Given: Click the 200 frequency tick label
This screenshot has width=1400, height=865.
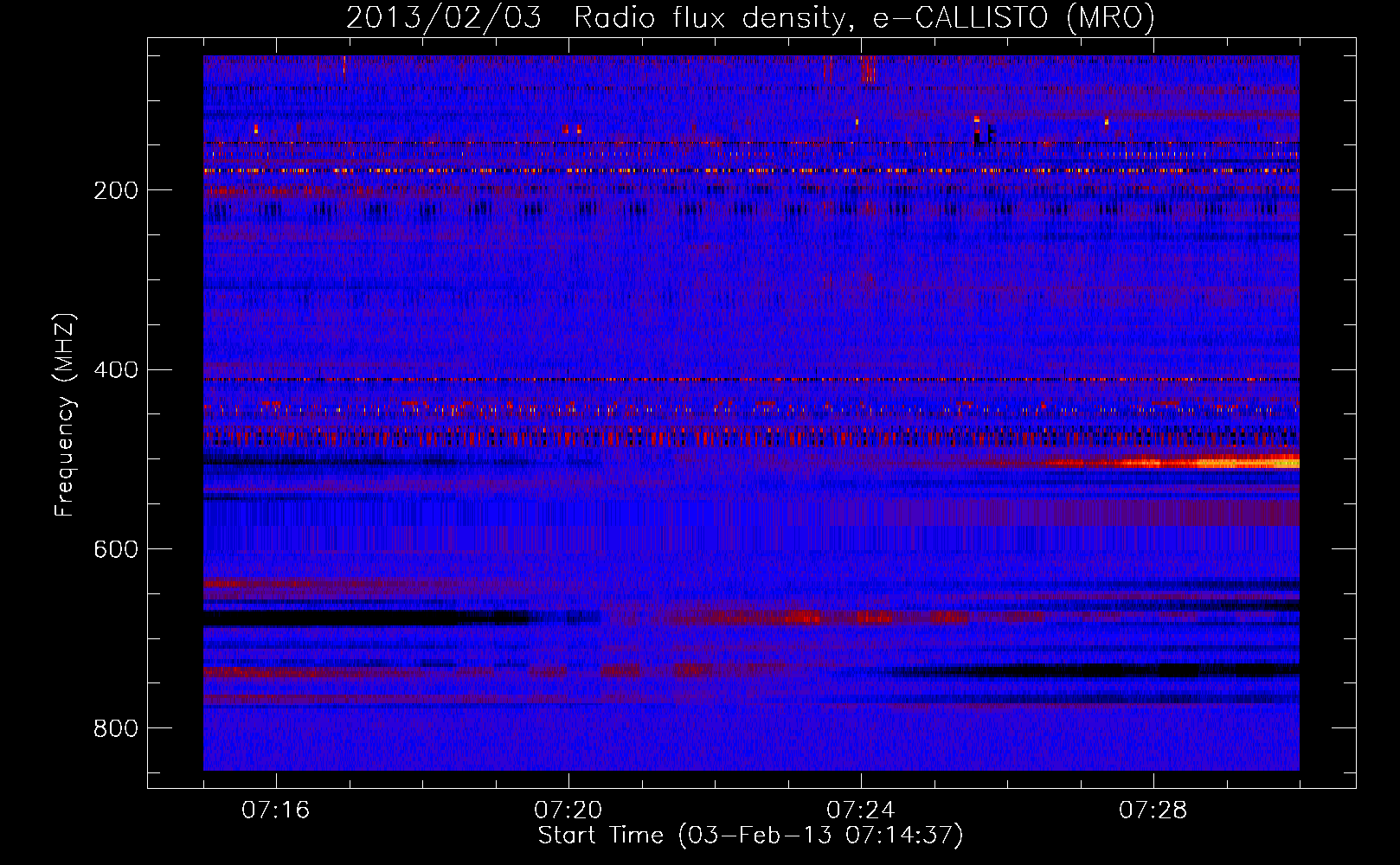Looking at the screenshot, I should pos(116,190).
